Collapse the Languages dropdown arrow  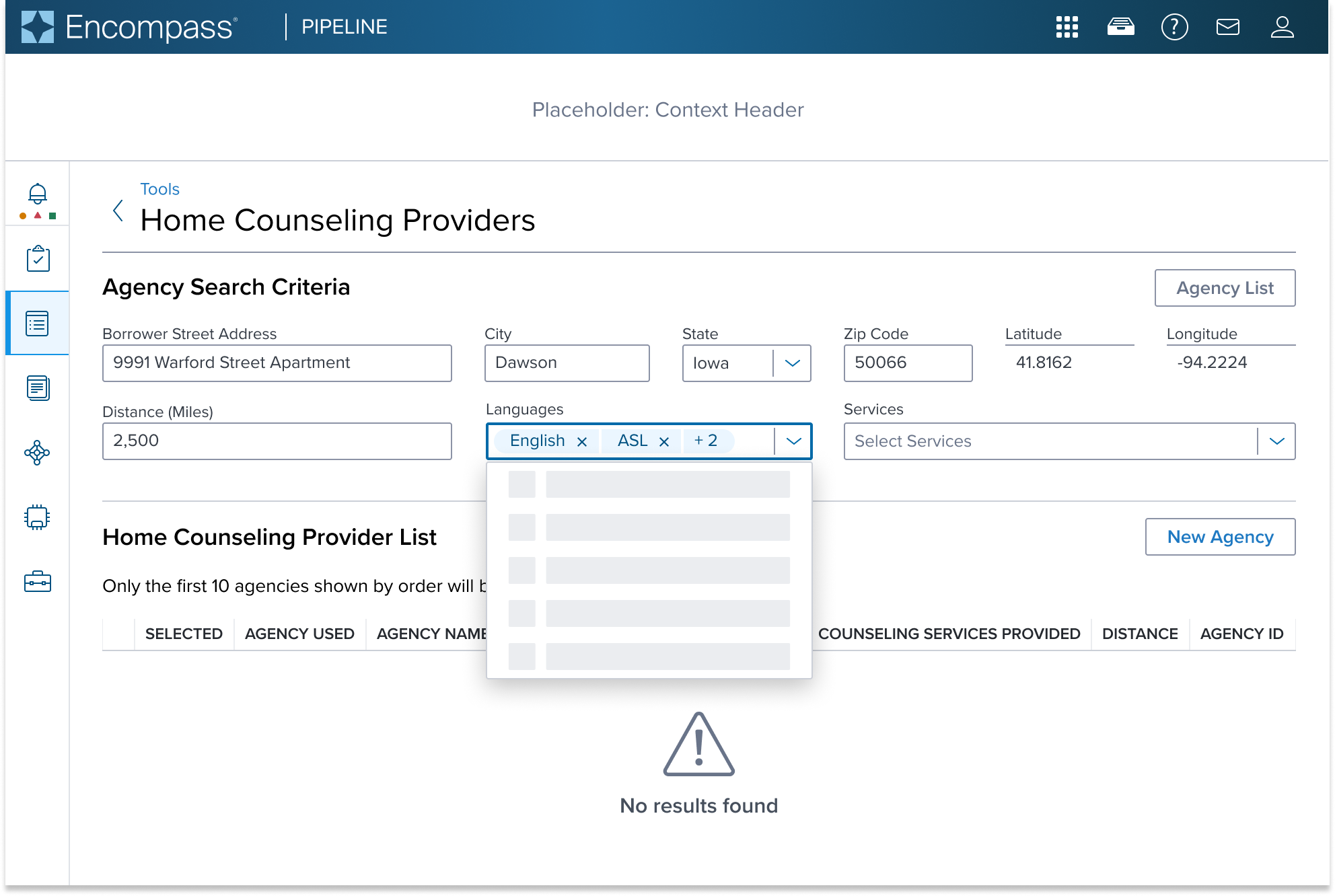793,441
